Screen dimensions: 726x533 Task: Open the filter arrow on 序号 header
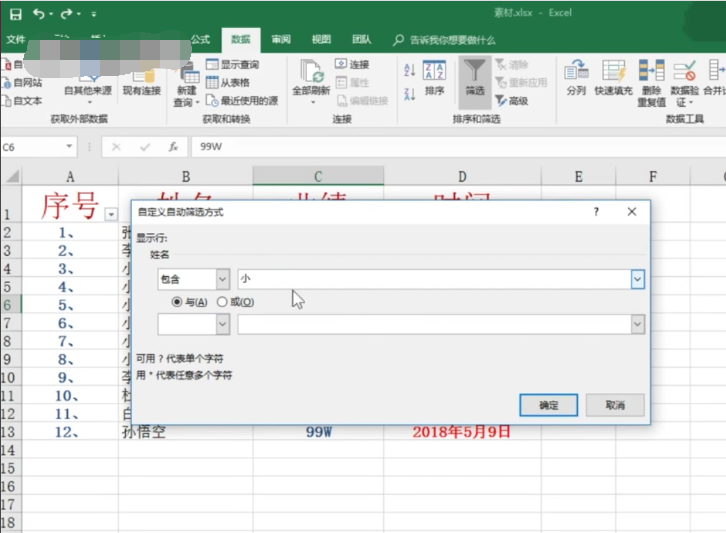(x=110, y=213)
